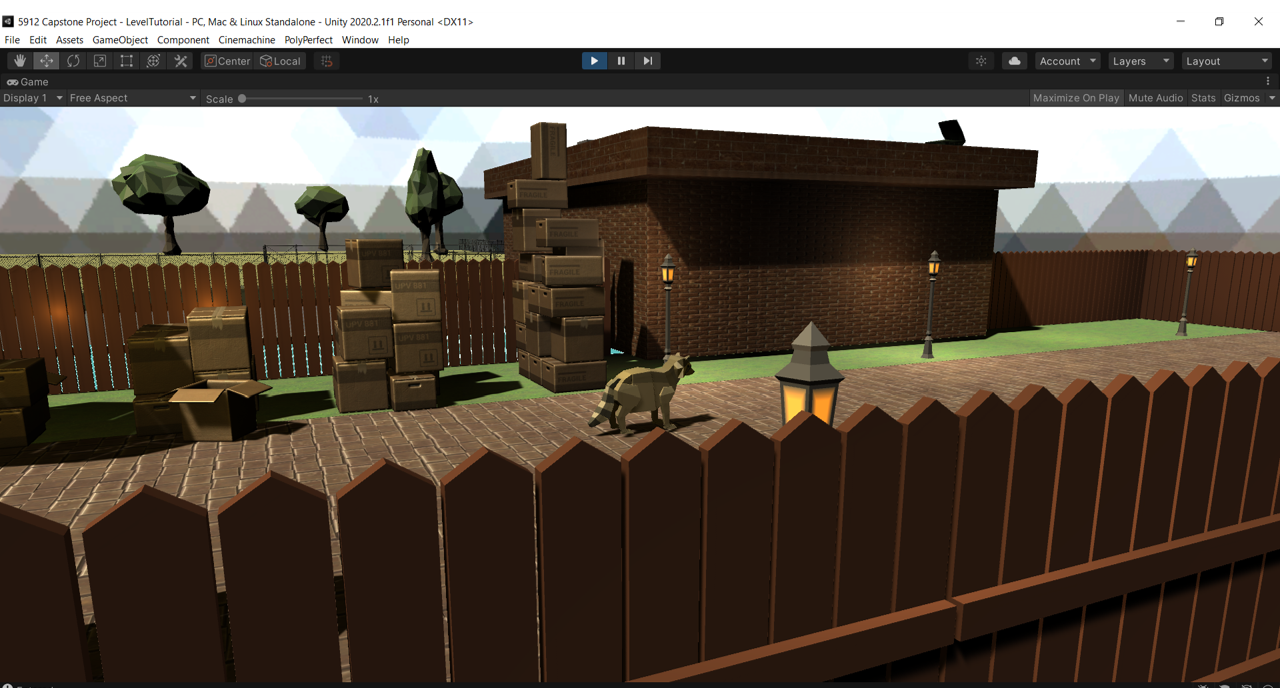Select the Hand tool
Screen dimensions: 1280x688
pos(20,61)
